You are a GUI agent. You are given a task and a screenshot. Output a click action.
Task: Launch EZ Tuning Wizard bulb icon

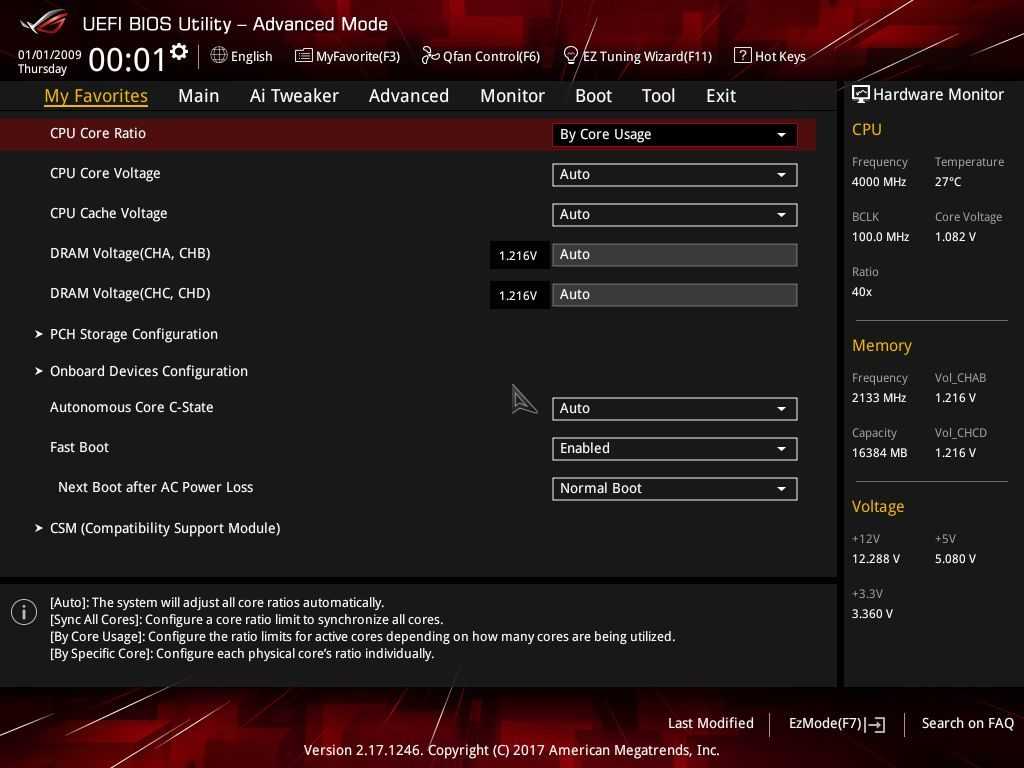coord(571,55)
